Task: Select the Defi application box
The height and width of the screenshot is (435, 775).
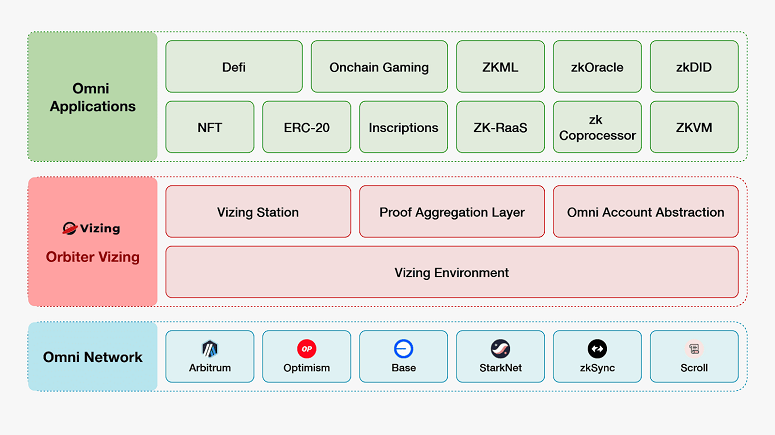Action: [x=234, y=67]
